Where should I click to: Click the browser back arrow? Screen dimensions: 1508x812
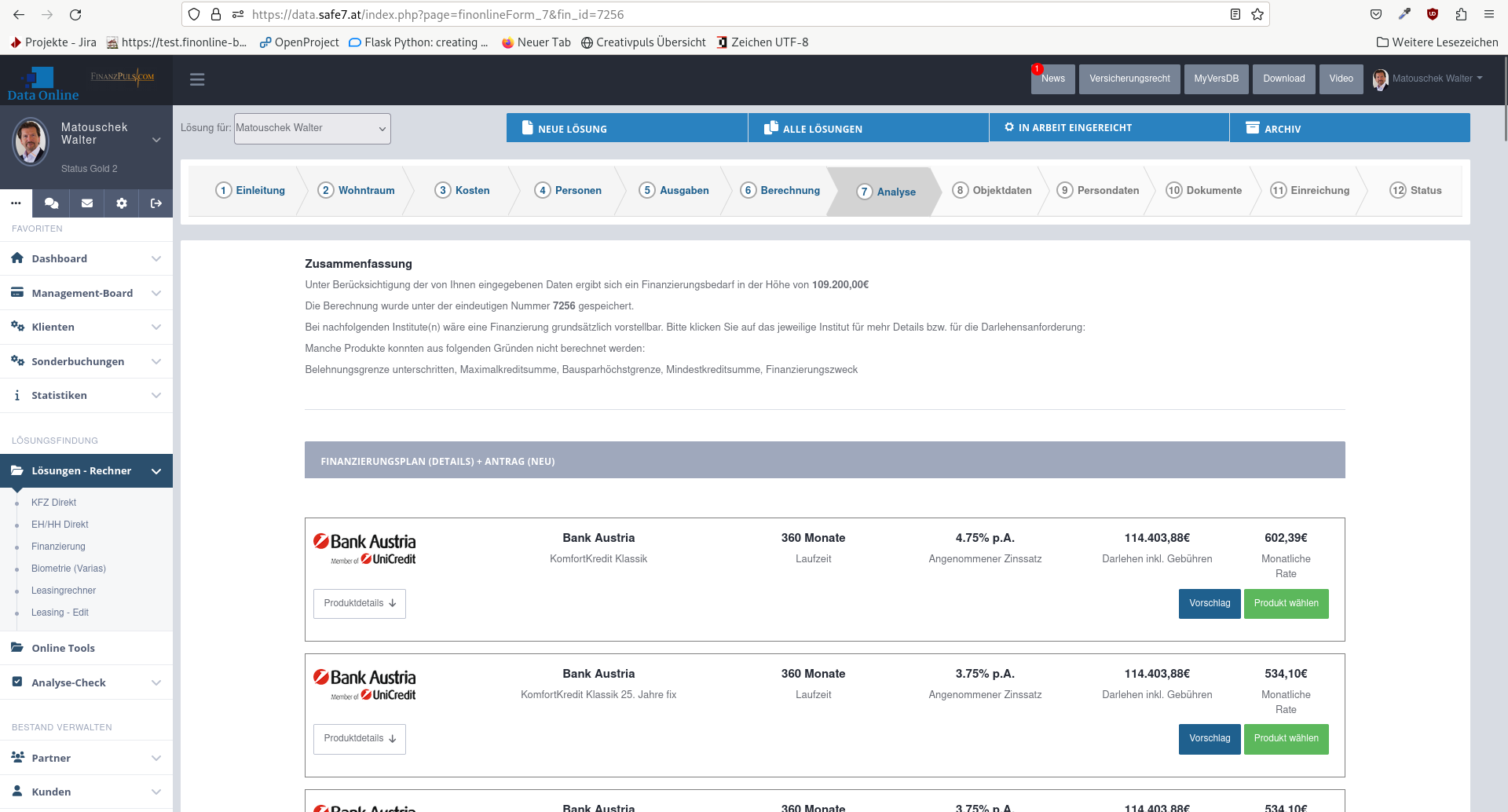19,14
